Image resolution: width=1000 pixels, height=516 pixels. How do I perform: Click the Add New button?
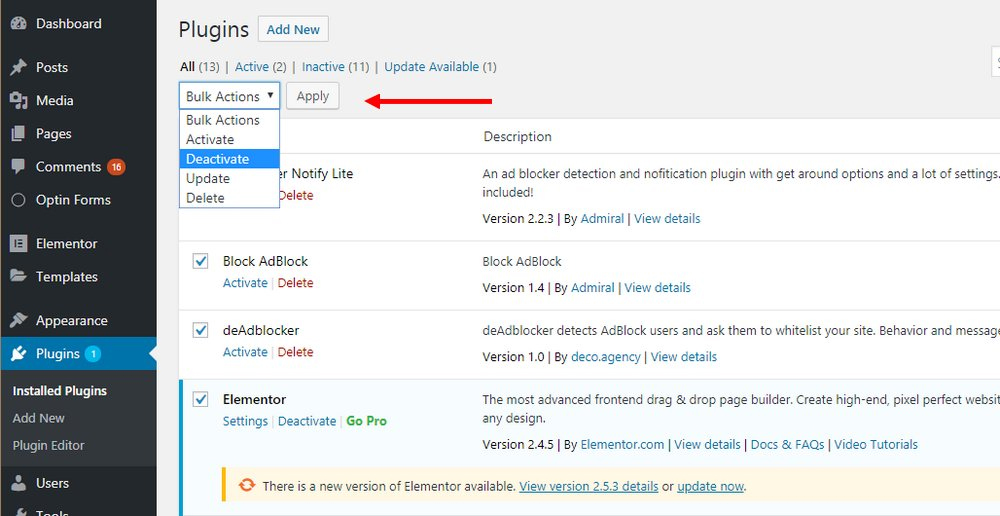click(x=293, y=29)
